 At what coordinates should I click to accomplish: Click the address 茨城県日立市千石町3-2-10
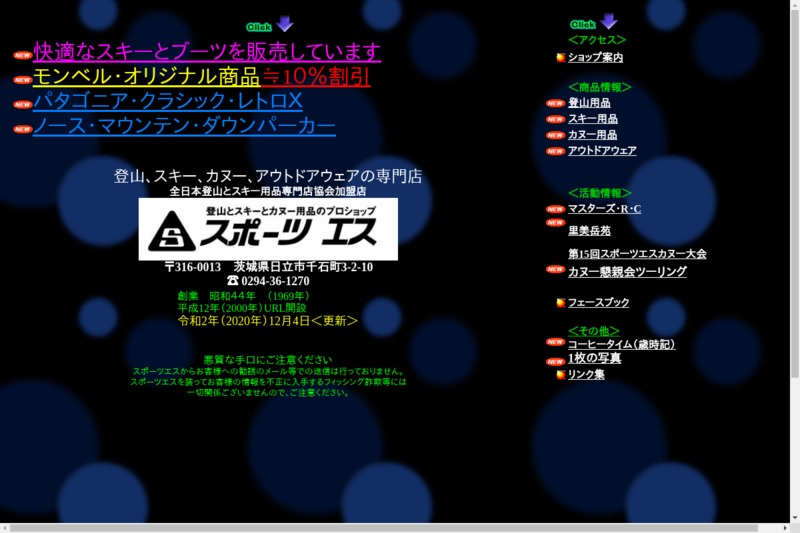(x=303, y=267)
